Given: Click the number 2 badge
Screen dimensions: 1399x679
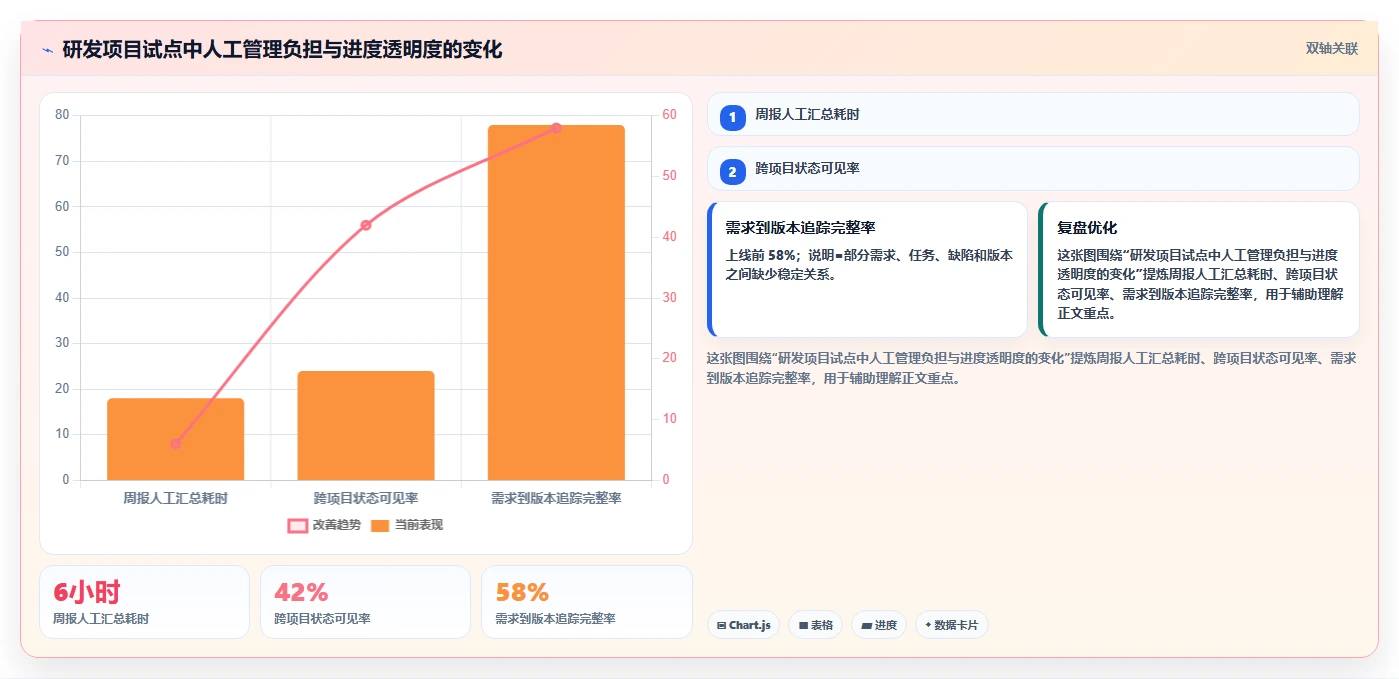Looking at the screenshot, I should pyautogui.click(x=732, y=172).
